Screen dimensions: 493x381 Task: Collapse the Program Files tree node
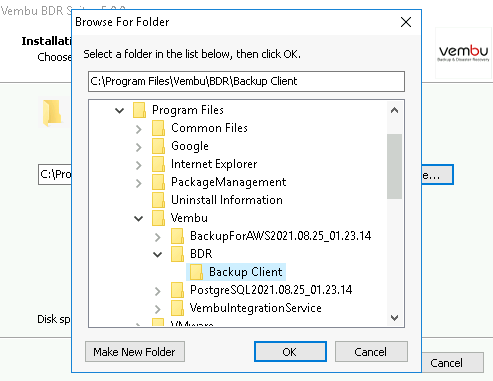119,110
